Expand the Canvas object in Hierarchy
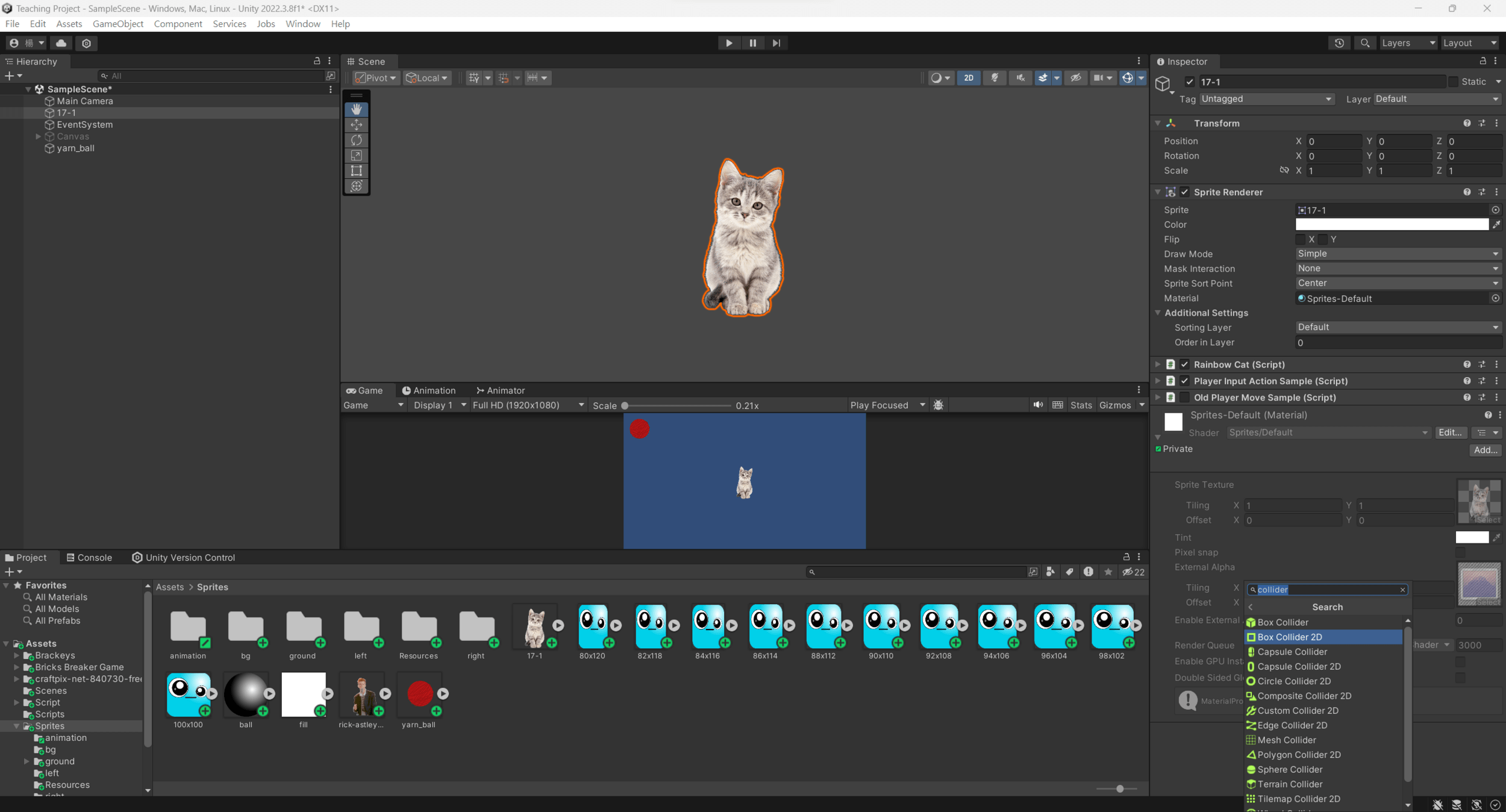Viewport: 1506px width, 812px height. [39, 137]
